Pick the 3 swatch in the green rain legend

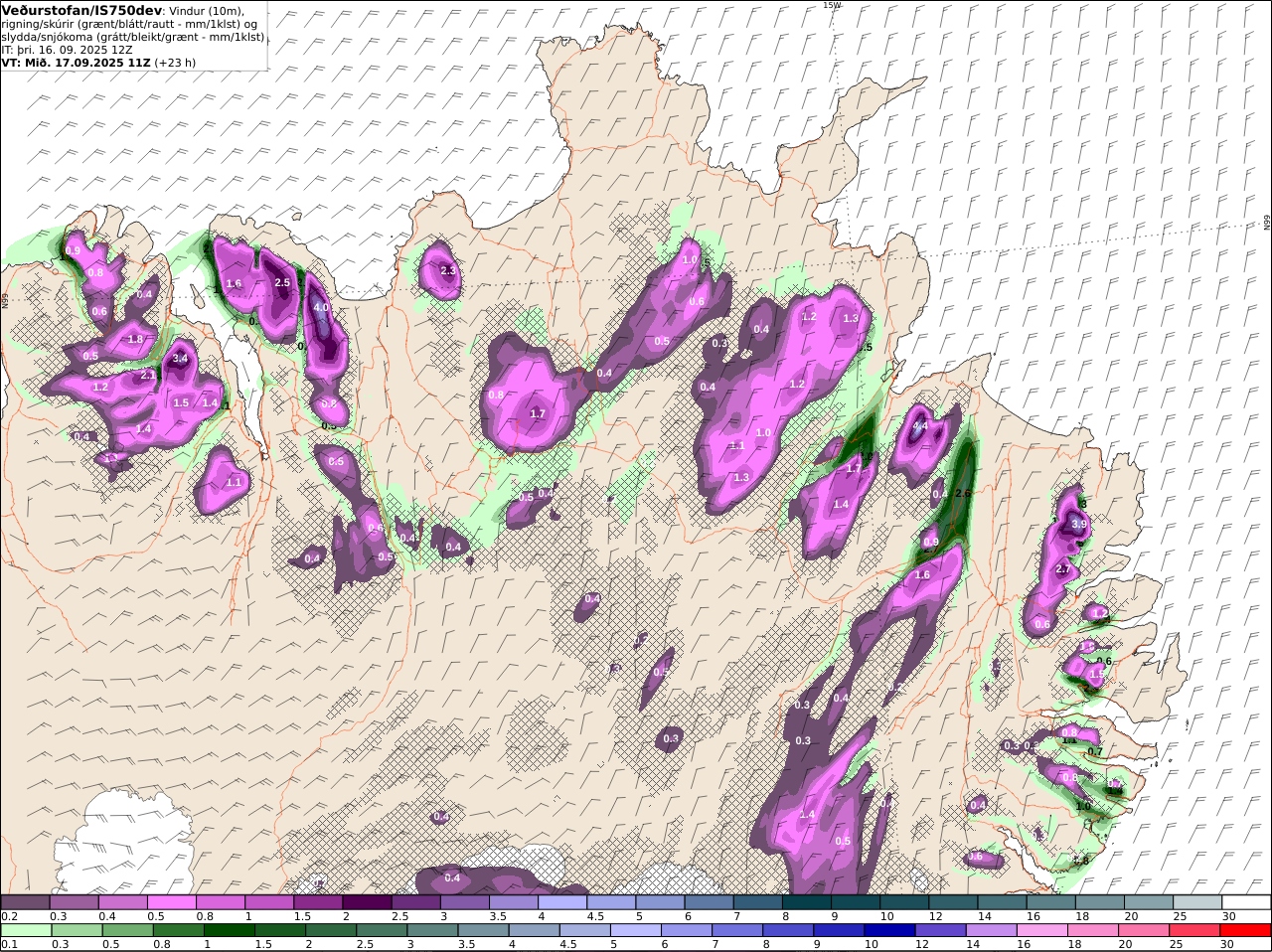point(432,931)
